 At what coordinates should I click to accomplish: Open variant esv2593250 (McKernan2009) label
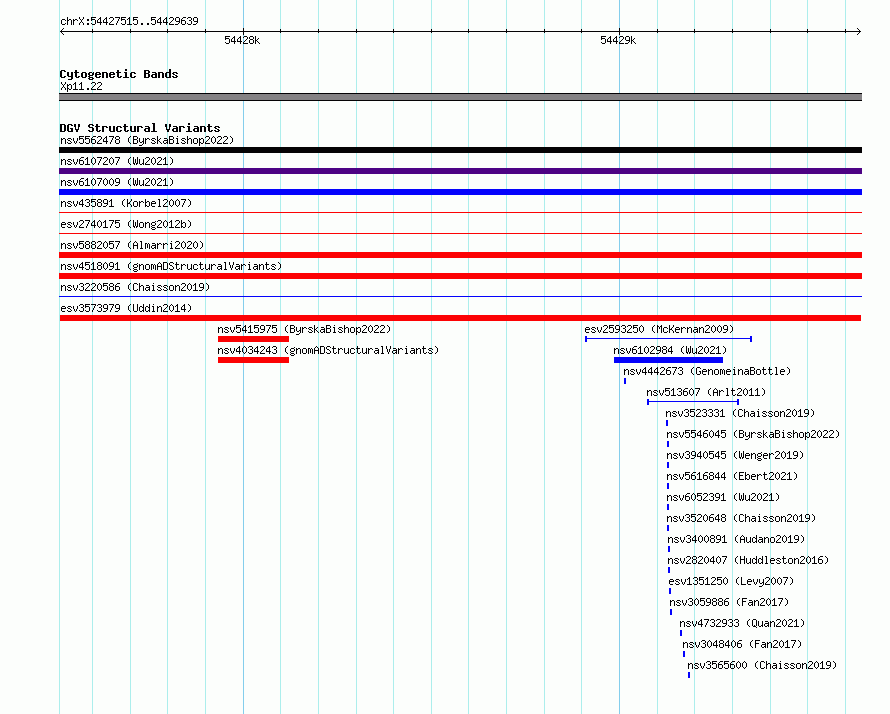click(x=659, y=329)
